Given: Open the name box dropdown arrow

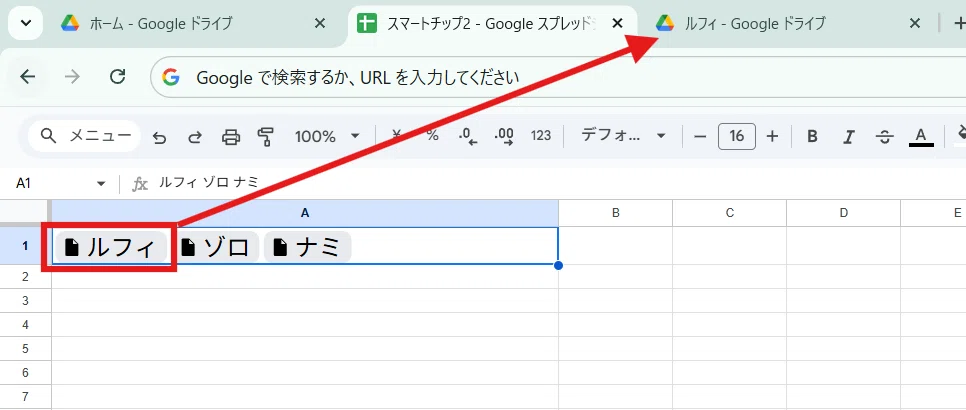Looking at the screenshot, I should click(x=101, y=183).
